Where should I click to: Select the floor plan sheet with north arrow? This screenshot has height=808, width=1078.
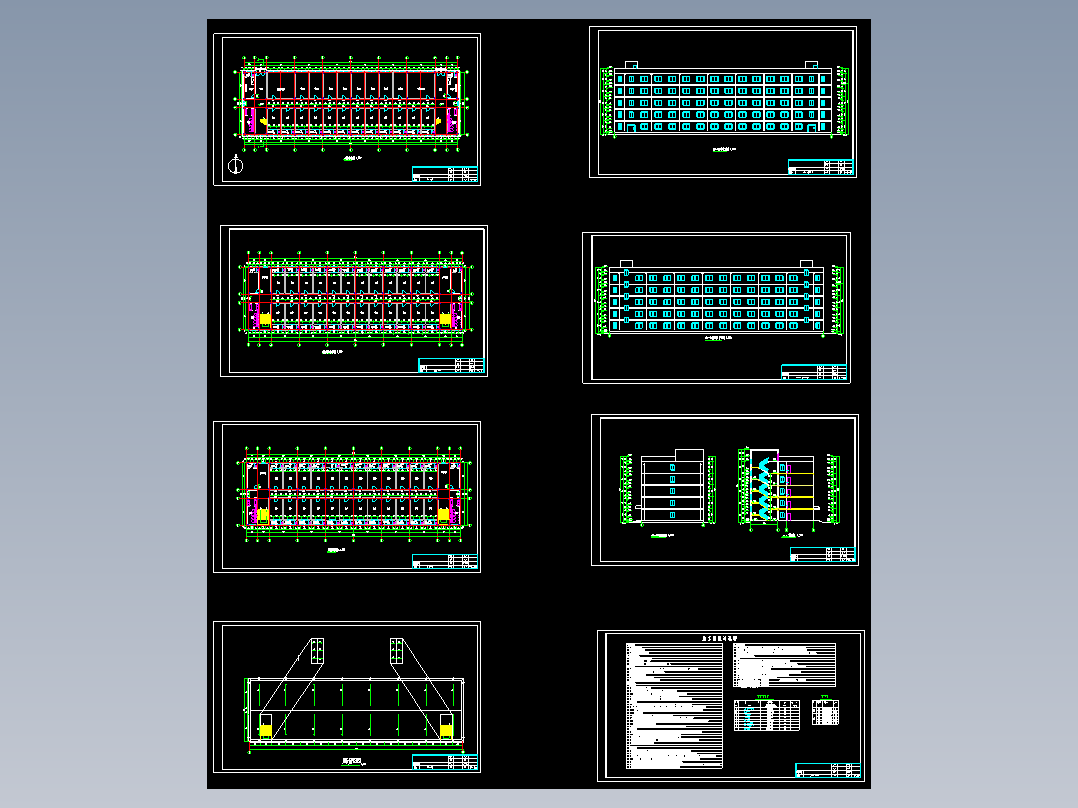(x=347, y=109)
